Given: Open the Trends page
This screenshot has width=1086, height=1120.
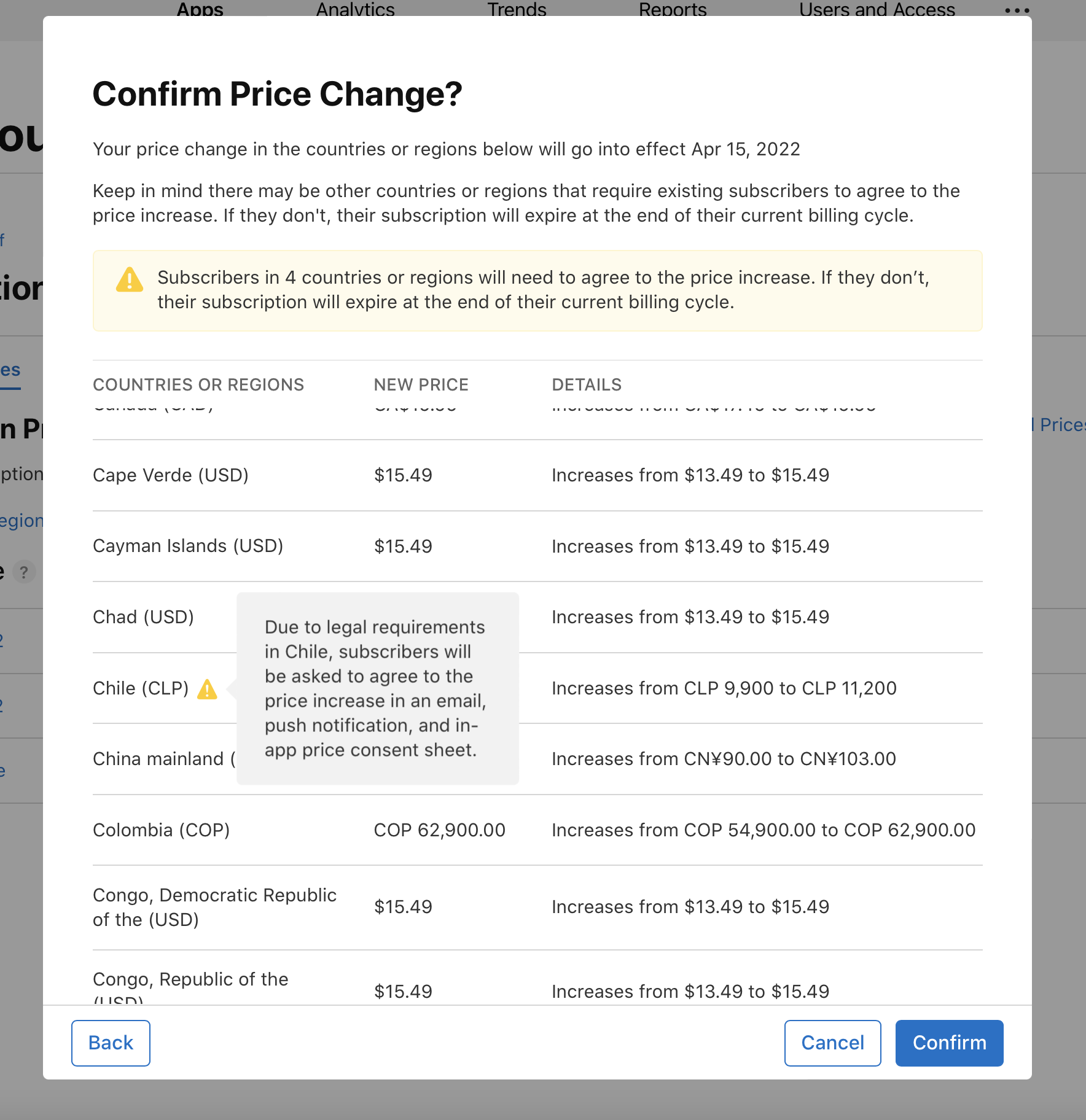Looking at the screenshot, I should [517, 10].
